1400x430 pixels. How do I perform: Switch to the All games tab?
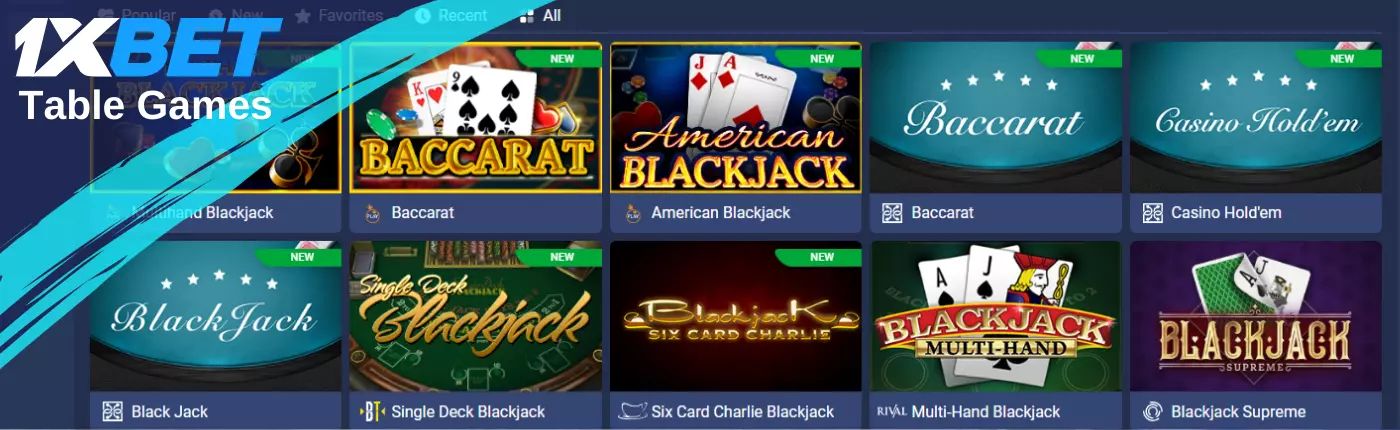tap(541, 16)
